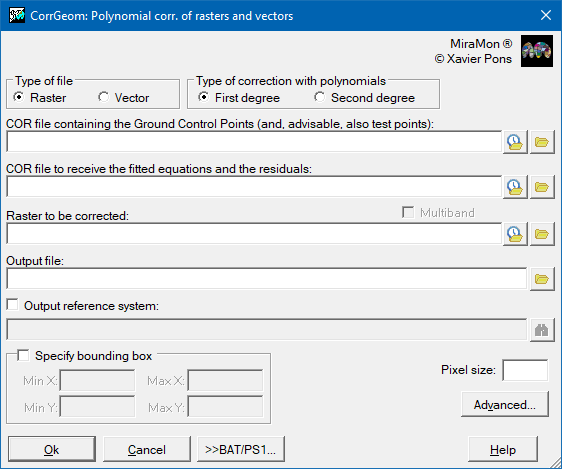
Task: Open recent files for raster to be corrected
Action: (515, 234)
